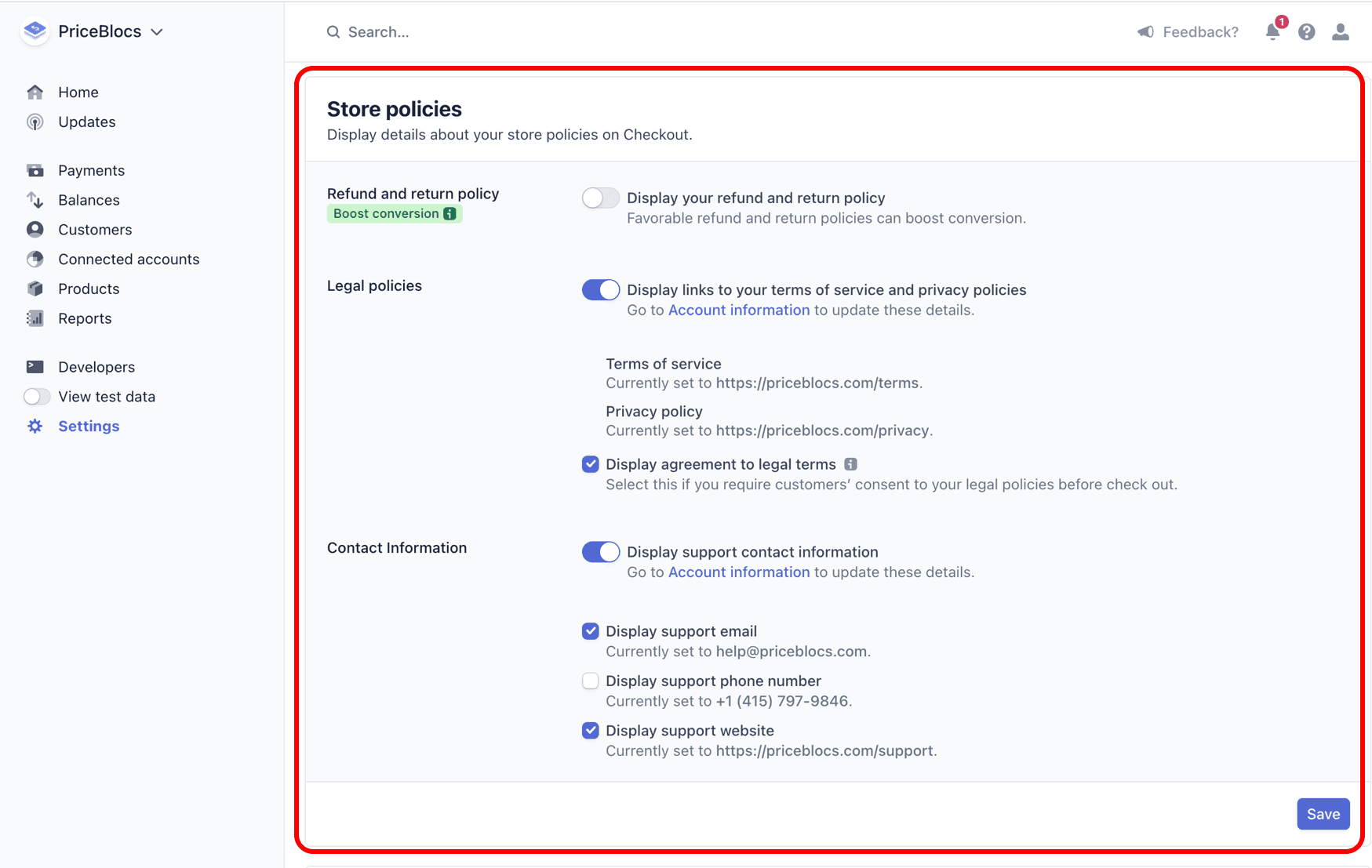Open Connected accounts via its icon

(36, 259)
